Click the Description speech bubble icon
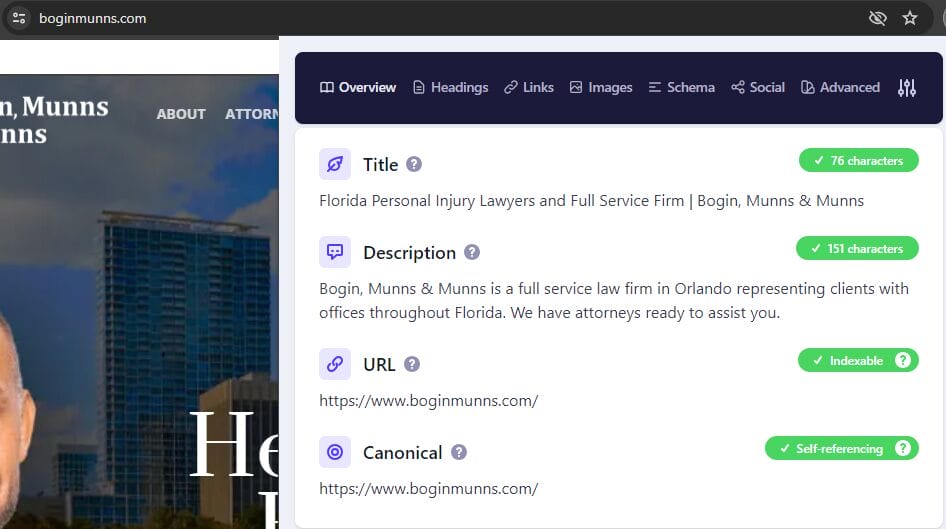Image resolution: width=946 pixels, height=529 pixels. pyautogui.click(x=335, y=252)
